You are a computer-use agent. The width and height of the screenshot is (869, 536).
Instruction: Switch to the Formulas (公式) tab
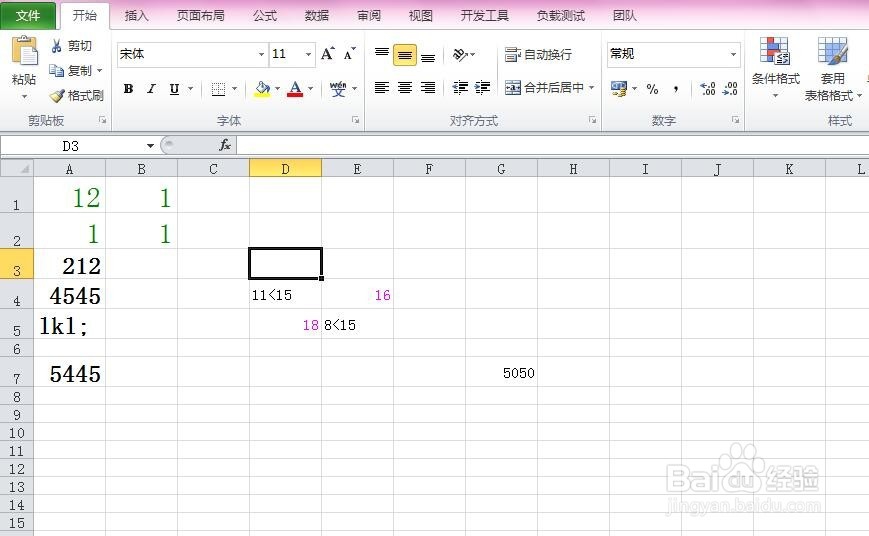coord(264,16)
